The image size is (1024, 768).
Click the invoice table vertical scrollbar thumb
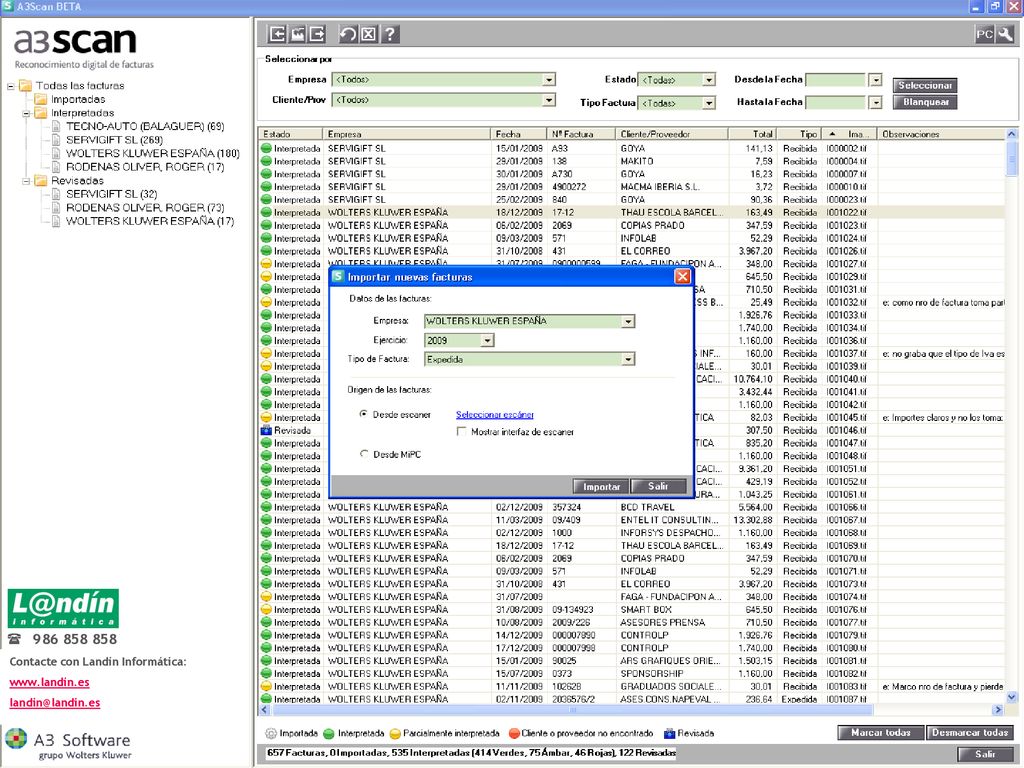(1012, 157)
